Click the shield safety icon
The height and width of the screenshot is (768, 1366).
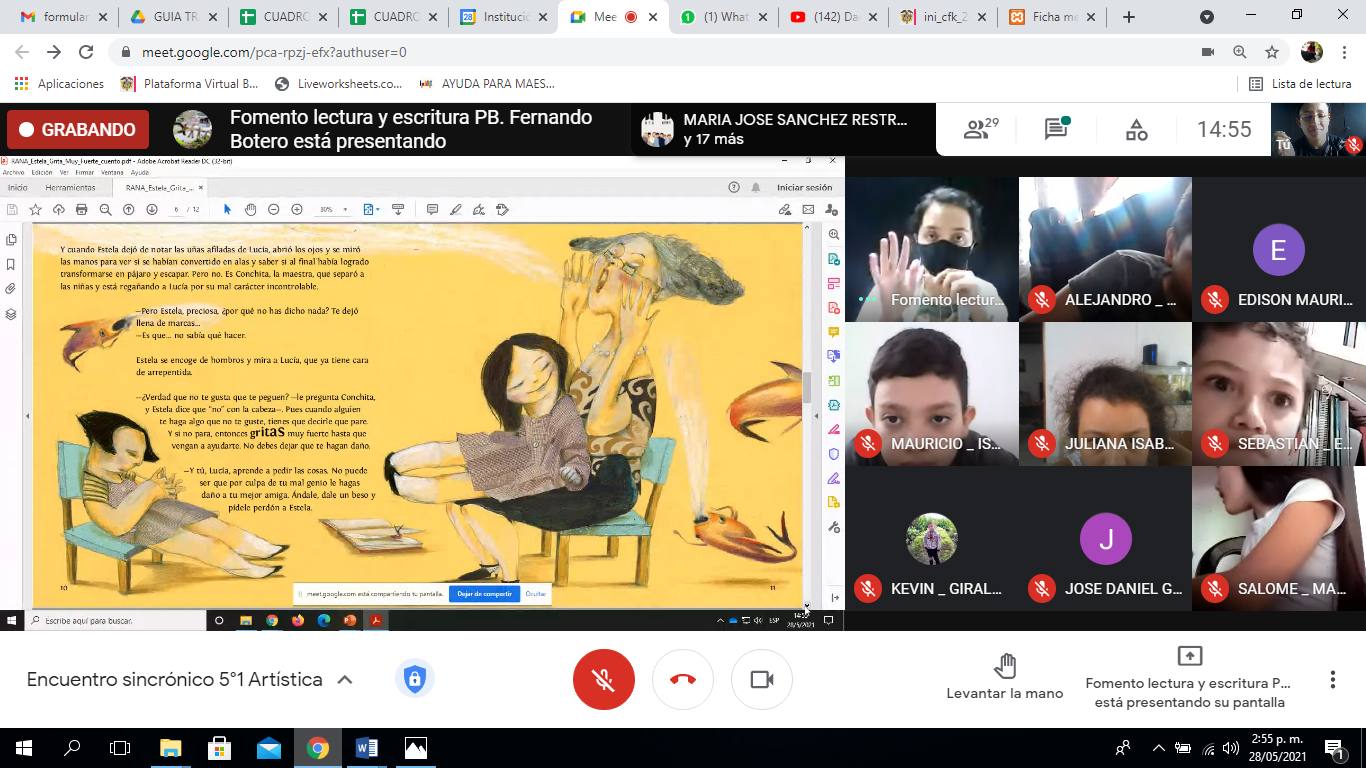414,680
